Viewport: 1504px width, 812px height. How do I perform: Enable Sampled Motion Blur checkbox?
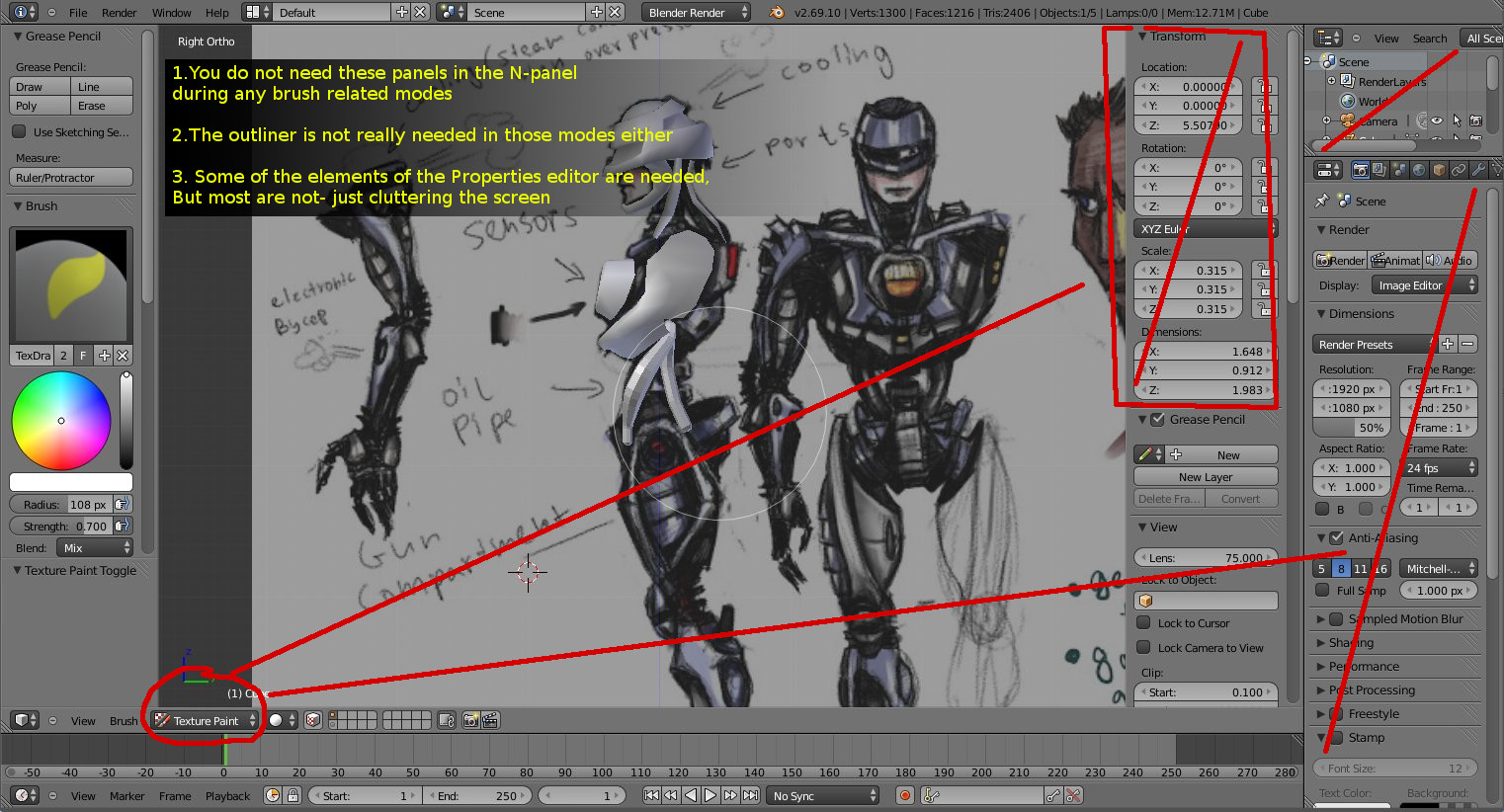[1336, 618]
